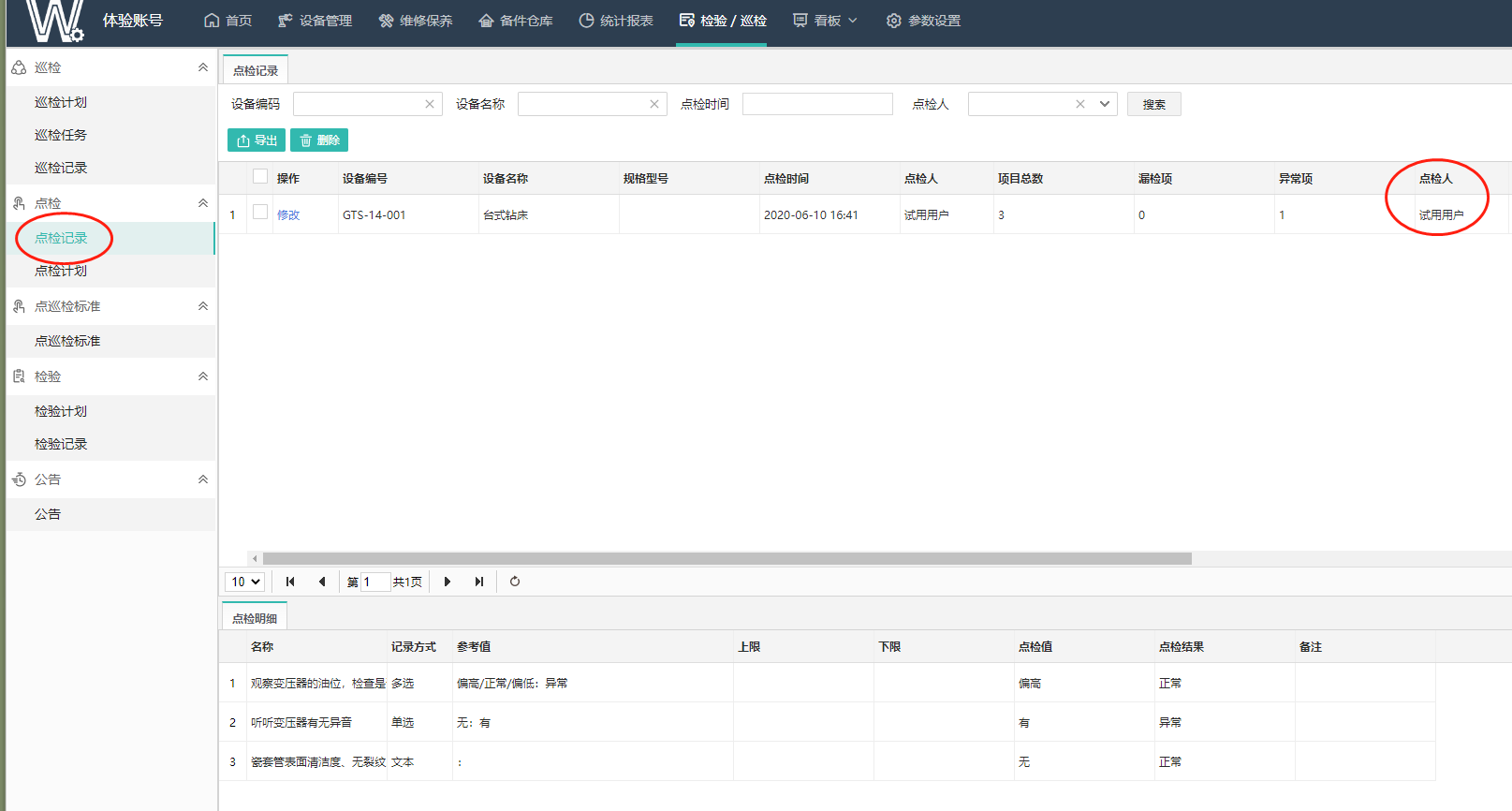Switch to the 点检记录 tab
The image size is (1512, 811).
pyautogui.click(x=256, y=70)
